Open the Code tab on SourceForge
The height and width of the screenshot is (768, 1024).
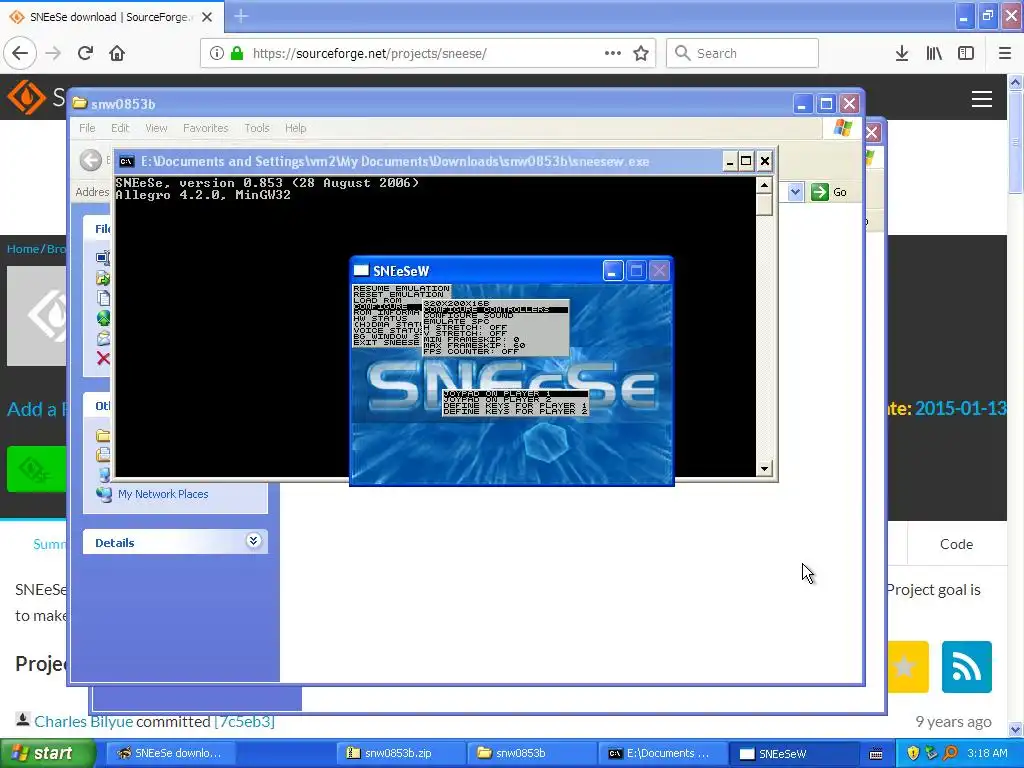[x=956, y=544]
